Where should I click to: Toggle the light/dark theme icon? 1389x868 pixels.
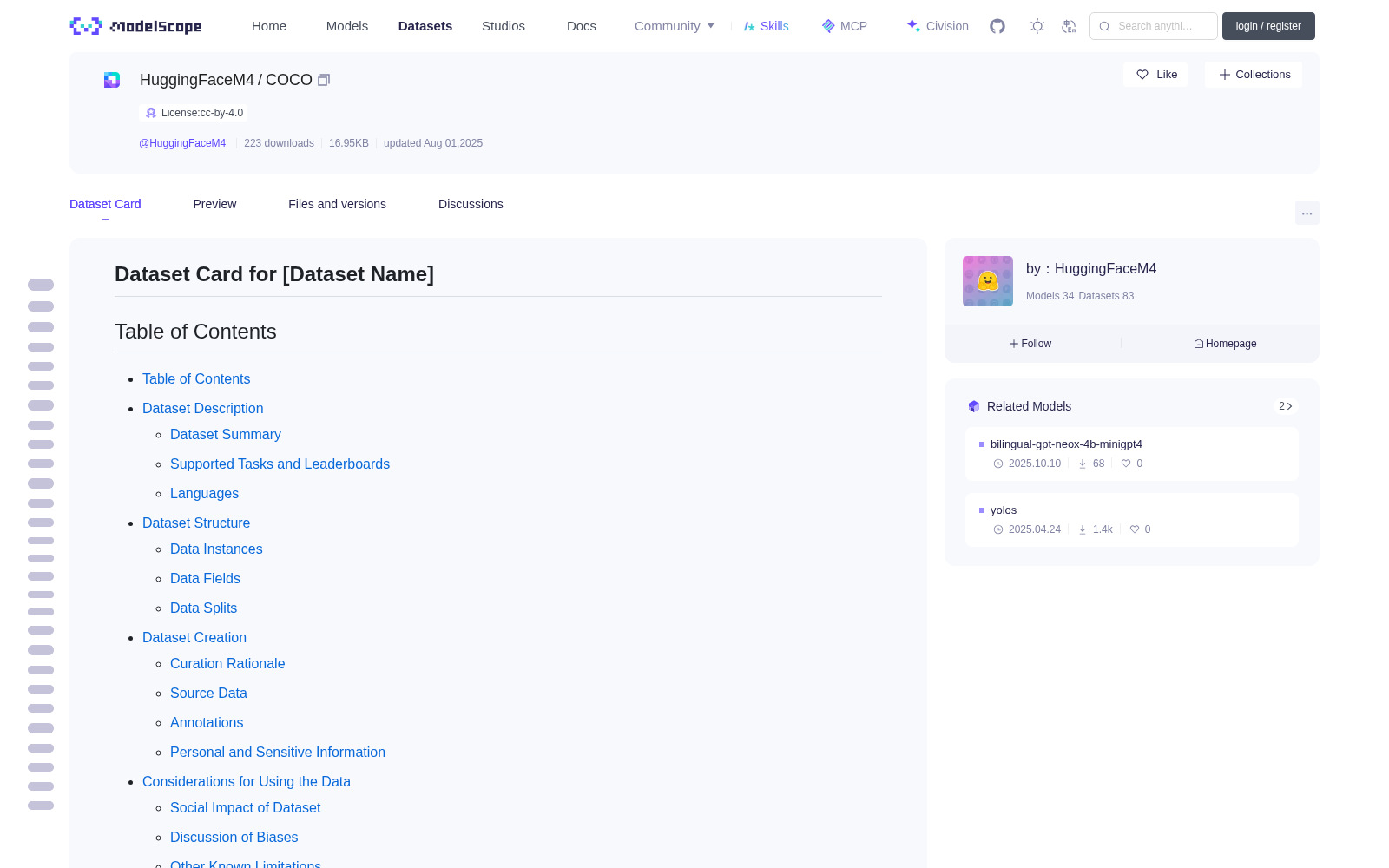click(x=1037, y=26)
